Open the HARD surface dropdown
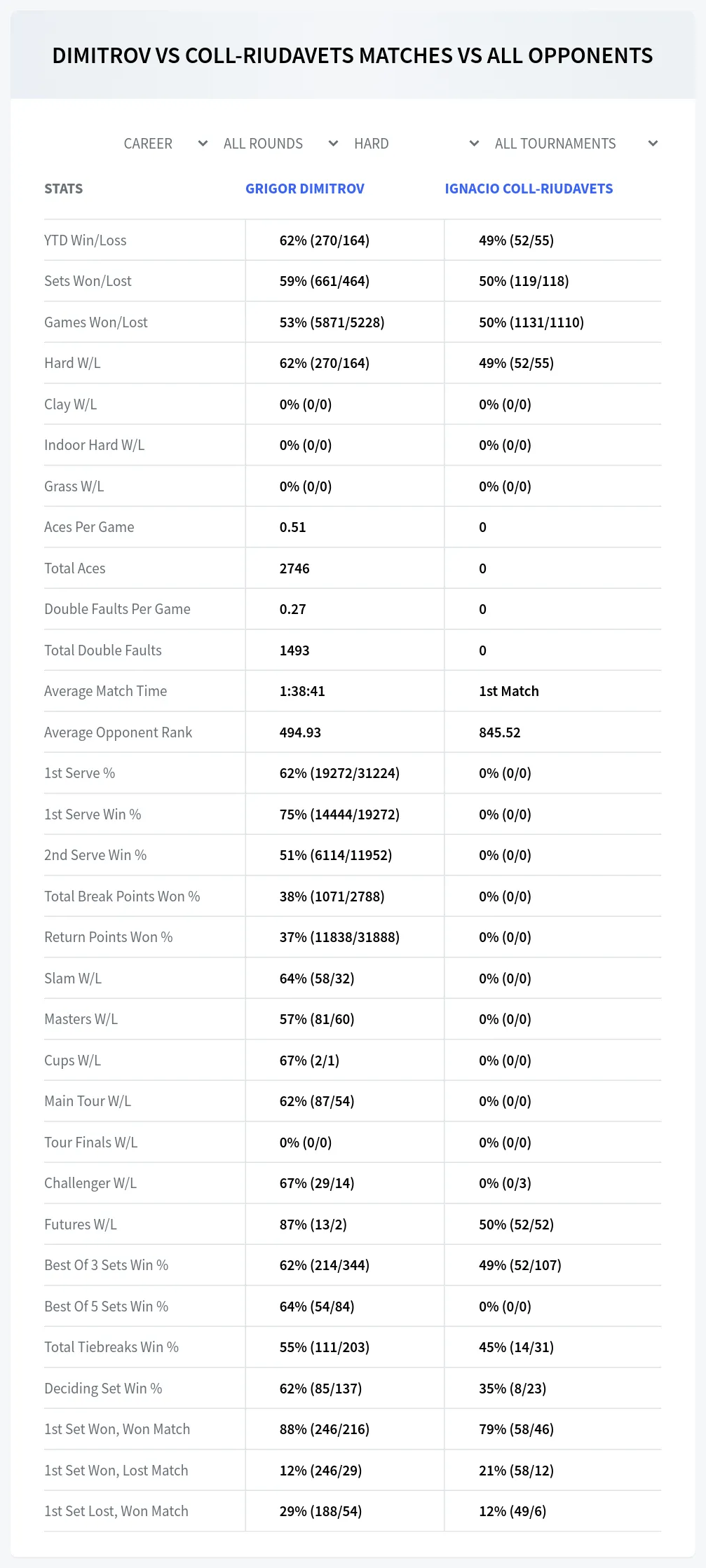 coord(416,144)
